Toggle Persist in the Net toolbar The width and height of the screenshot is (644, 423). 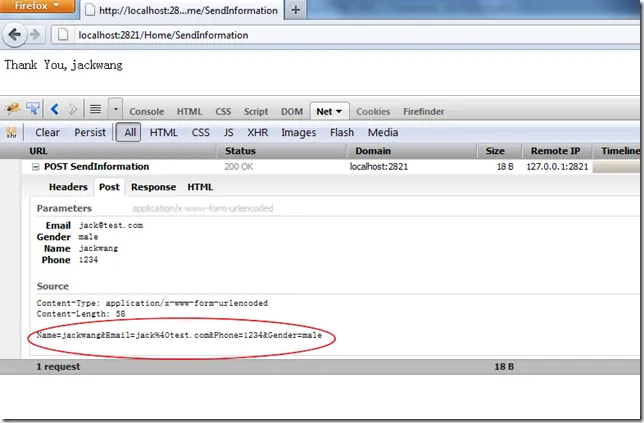pos(90,133)
